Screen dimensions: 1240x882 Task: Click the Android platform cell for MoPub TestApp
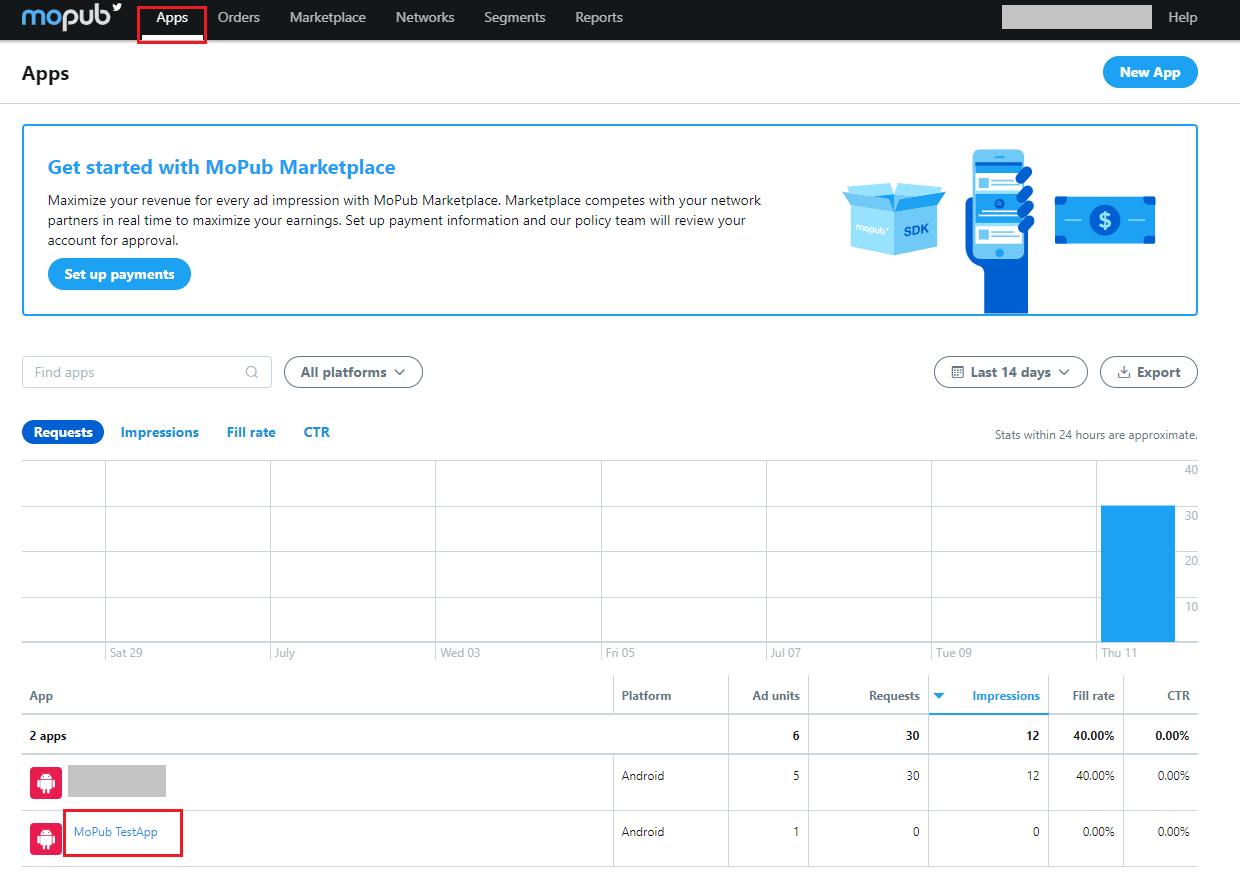[643, 832]
